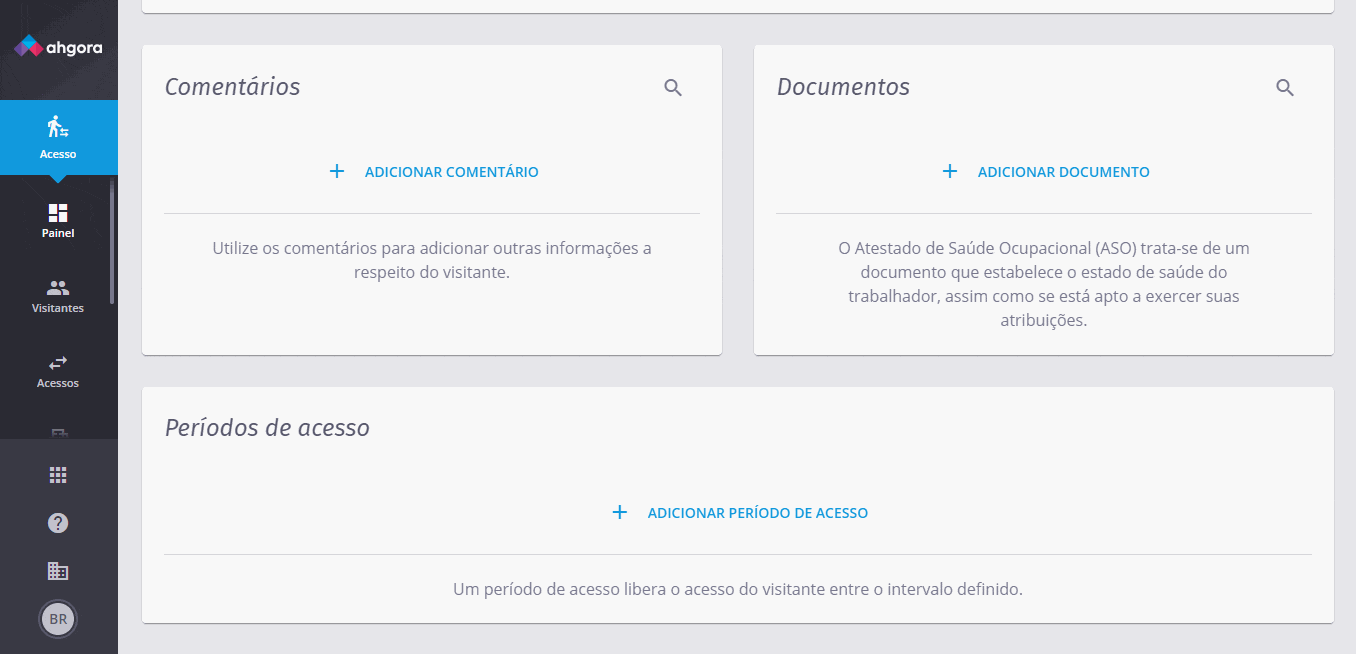The width and height of the screenshot is (1356, 654).
Task: Open the BR user avatar menu
Action: (58, 619)
